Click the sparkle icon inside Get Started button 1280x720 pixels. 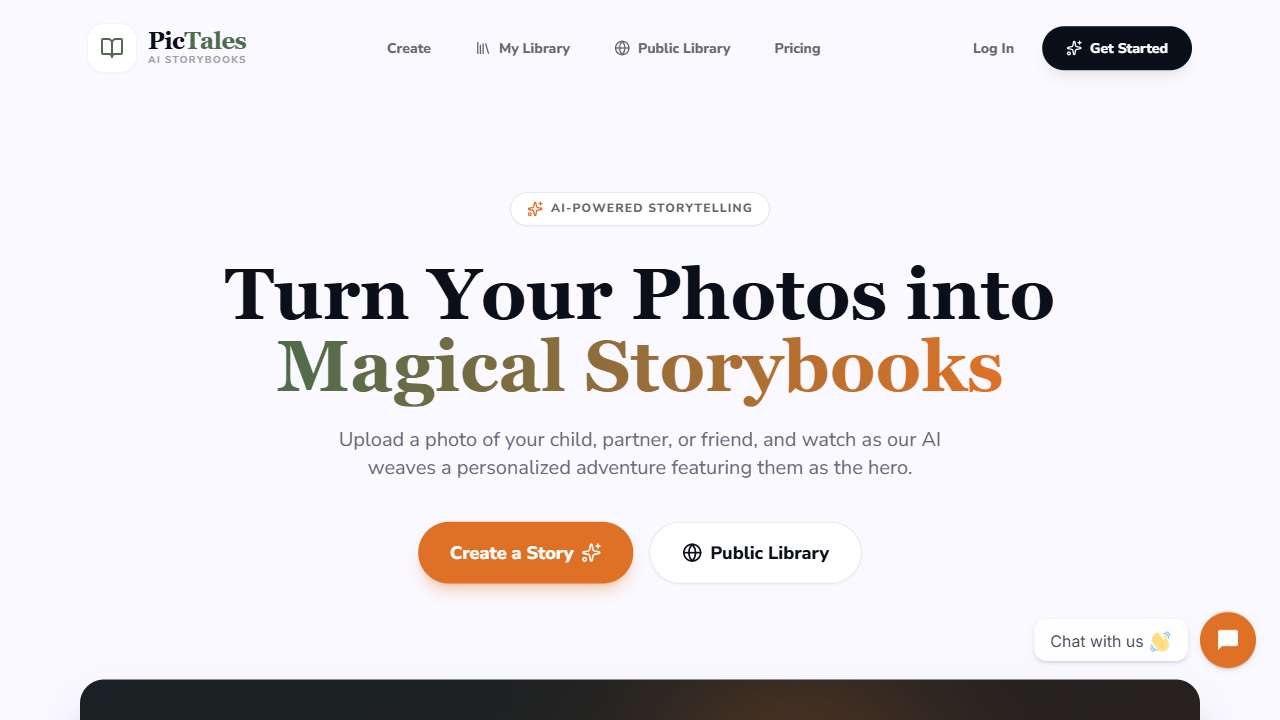coord(1074,48)
